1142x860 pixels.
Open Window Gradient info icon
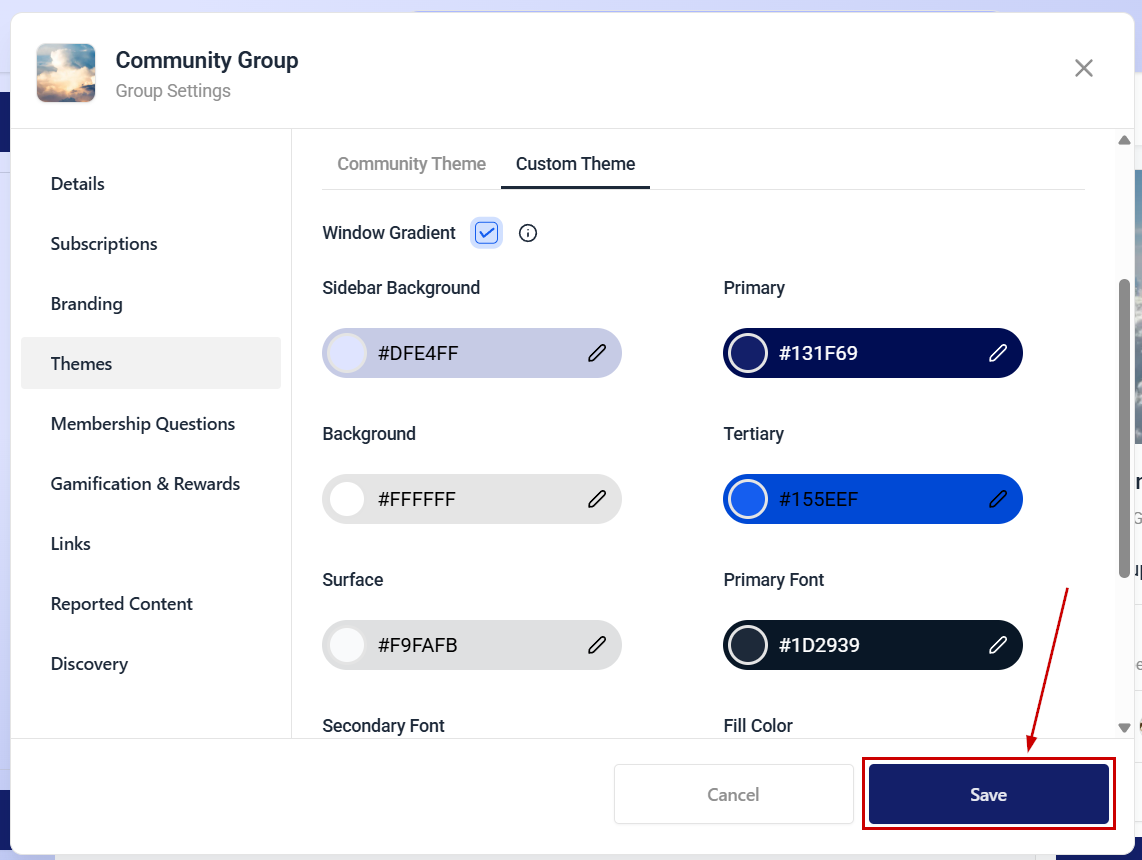point(528,233)
